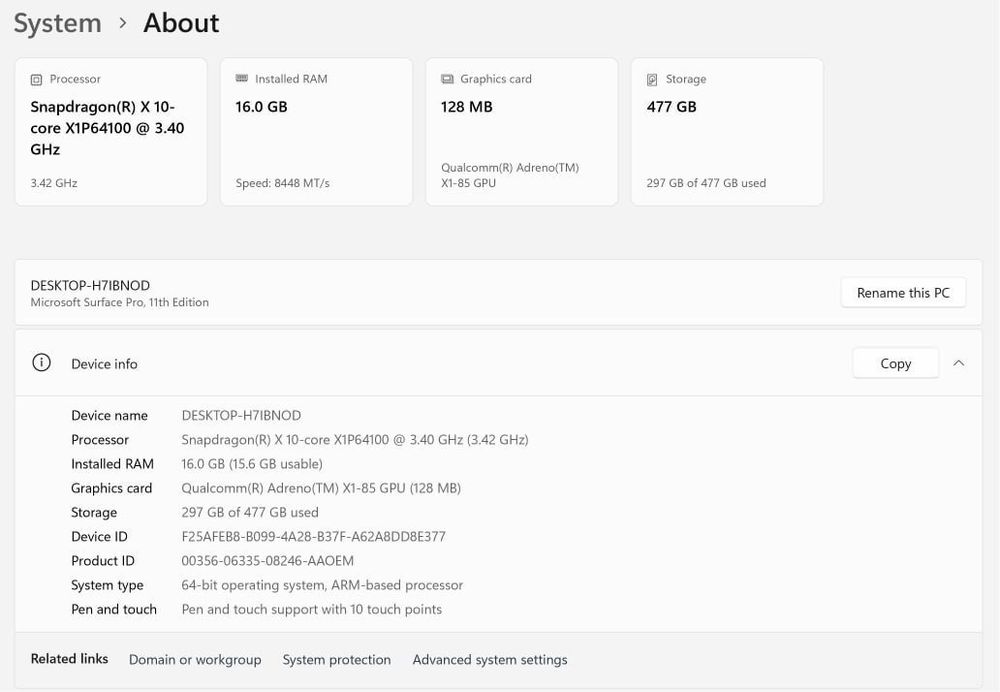Image resolution: width=1000 pixels, height=692 pixels.
Task: Click the 'System type' label
Action: coord(107,585)
